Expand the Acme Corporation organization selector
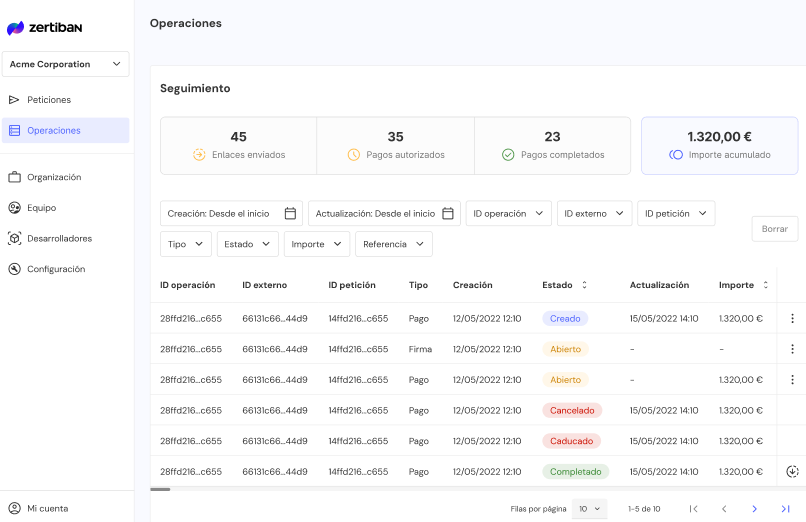Image resolution: width=806 pixels, height=522 pixels. click(x=65, y=64)
